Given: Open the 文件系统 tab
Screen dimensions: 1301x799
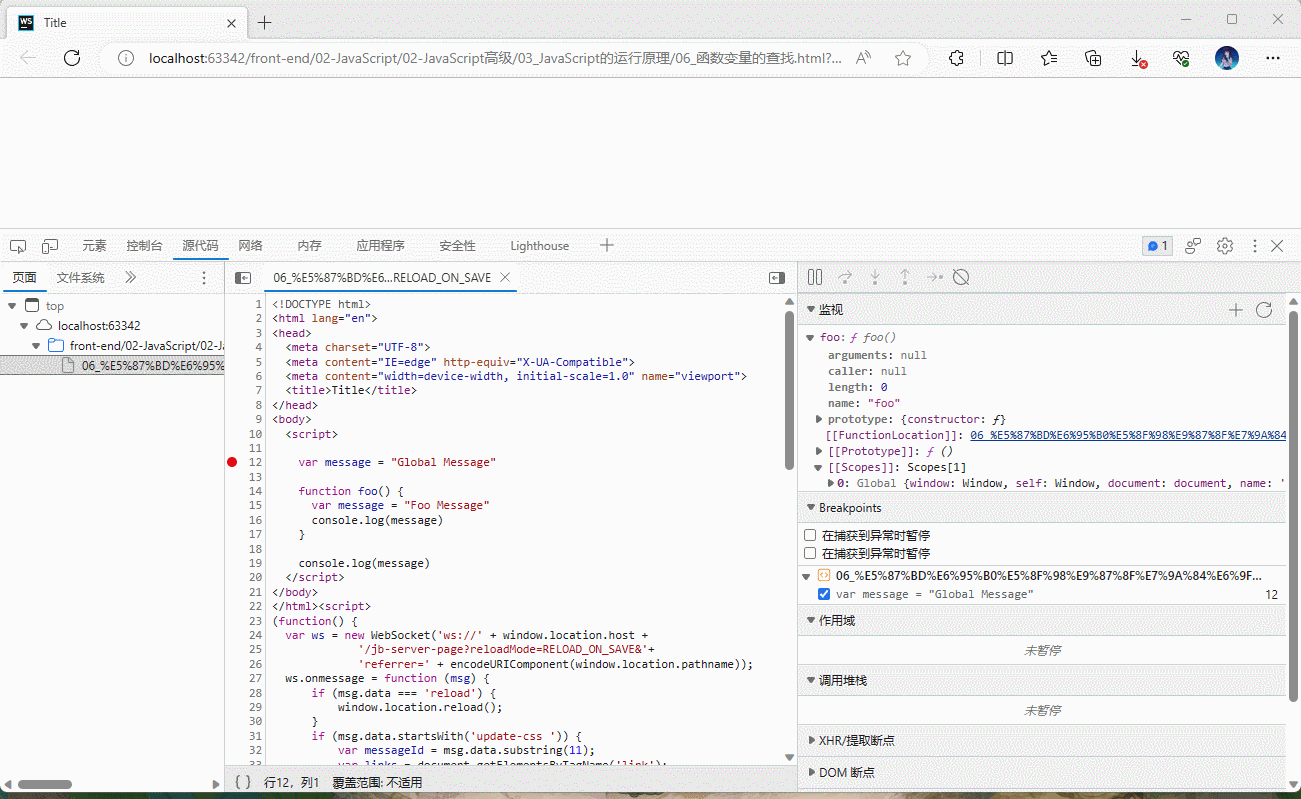Looking at the screenshot, I should 80,278.
